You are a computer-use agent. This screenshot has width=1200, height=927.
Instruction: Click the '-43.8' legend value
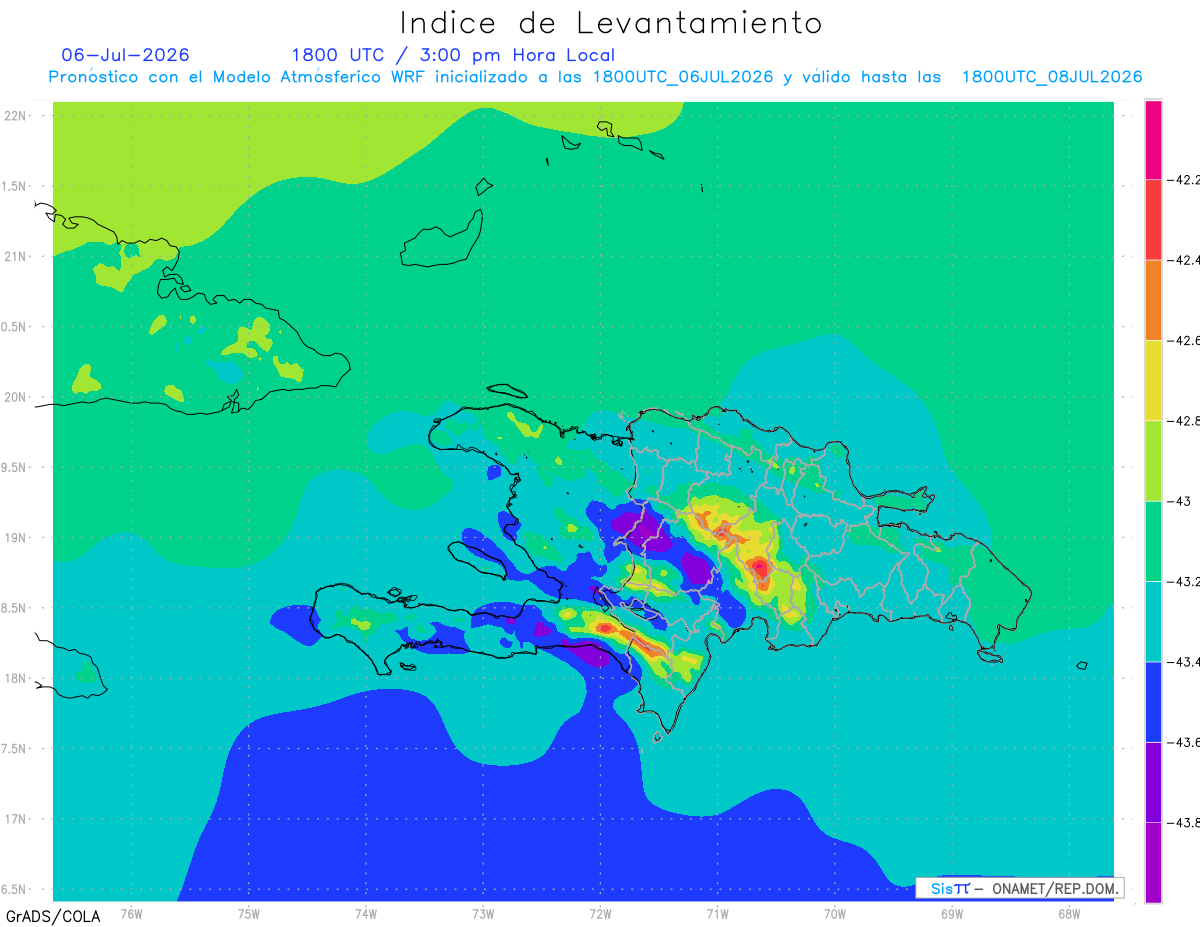point(1183,822)
